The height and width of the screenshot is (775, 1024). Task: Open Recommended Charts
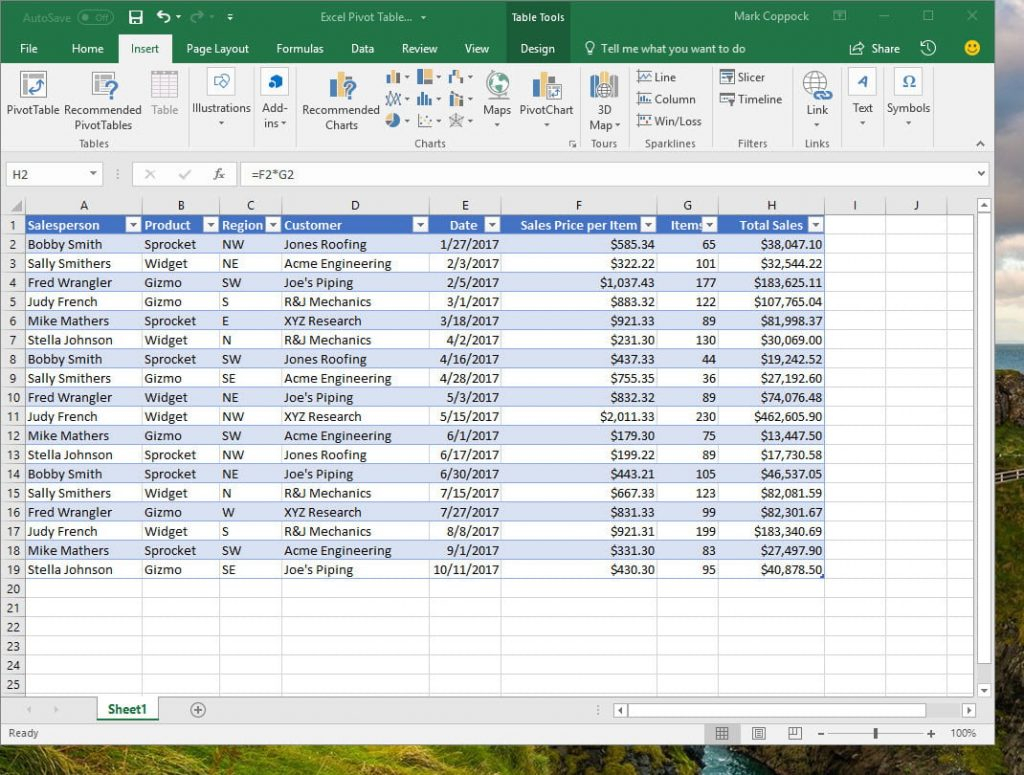point(340,96)
